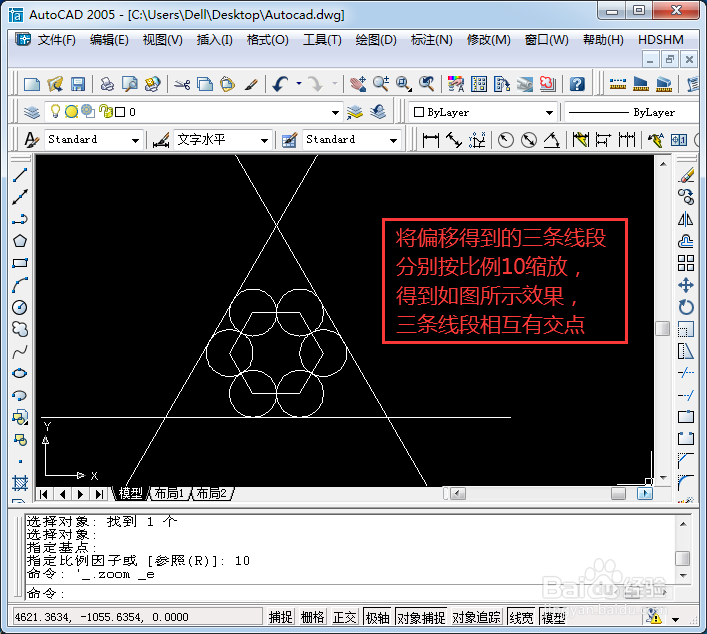Open Layer Properties Manager icon
Screen dimensions: 707x634
tap(32, 112)
